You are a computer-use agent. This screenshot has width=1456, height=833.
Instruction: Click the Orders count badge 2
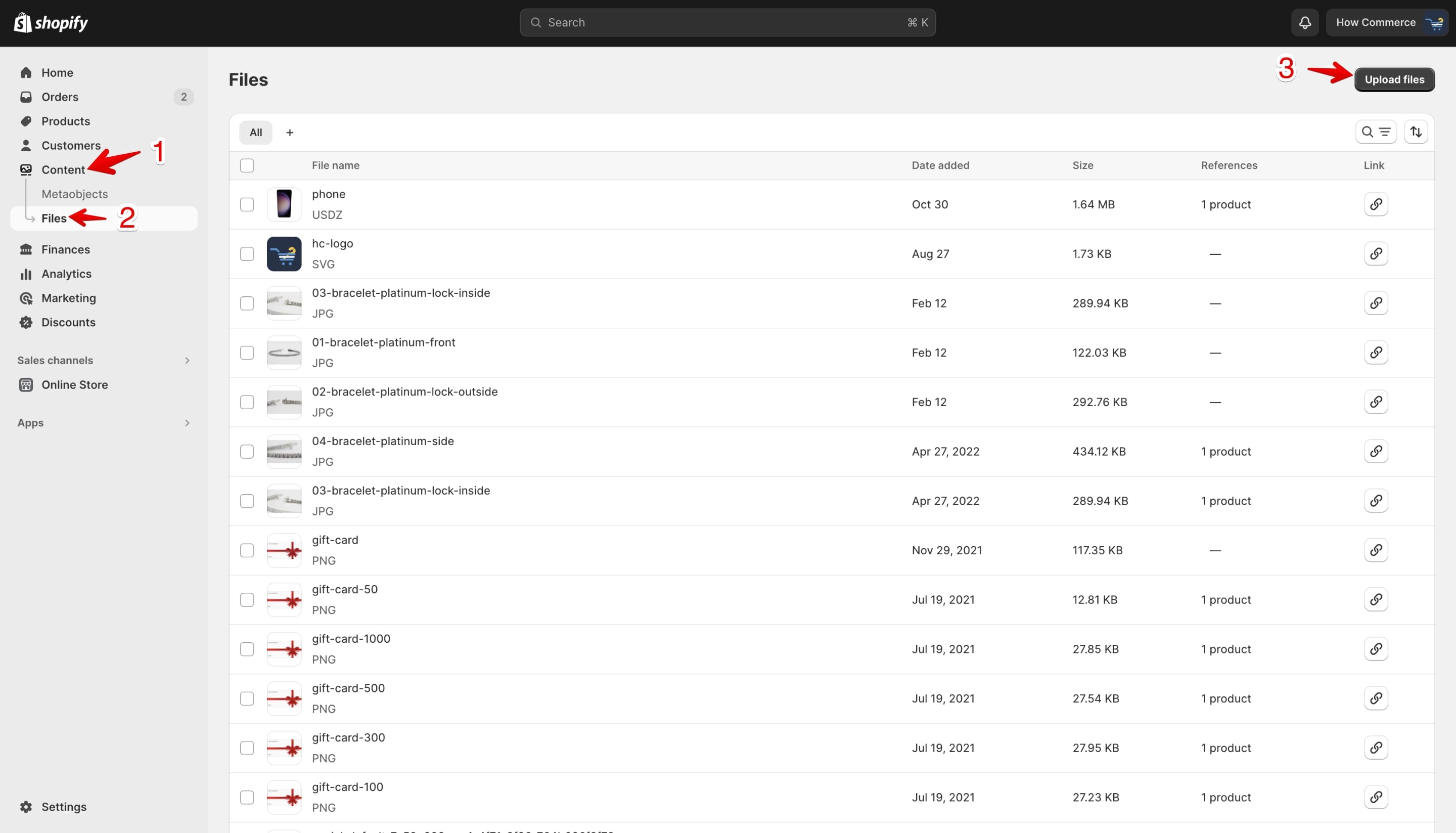point(184,97)
